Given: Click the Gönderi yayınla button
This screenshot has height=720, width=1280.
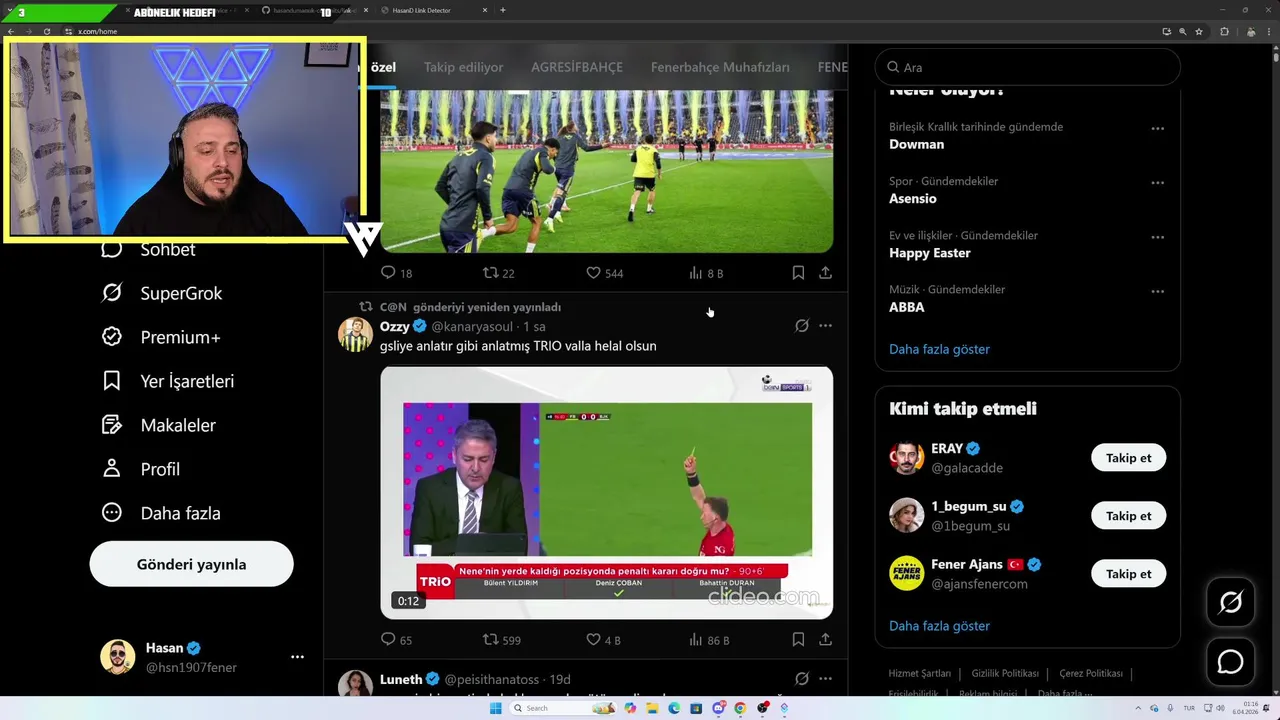Looking at the screenshot, I should coord(191,564).
